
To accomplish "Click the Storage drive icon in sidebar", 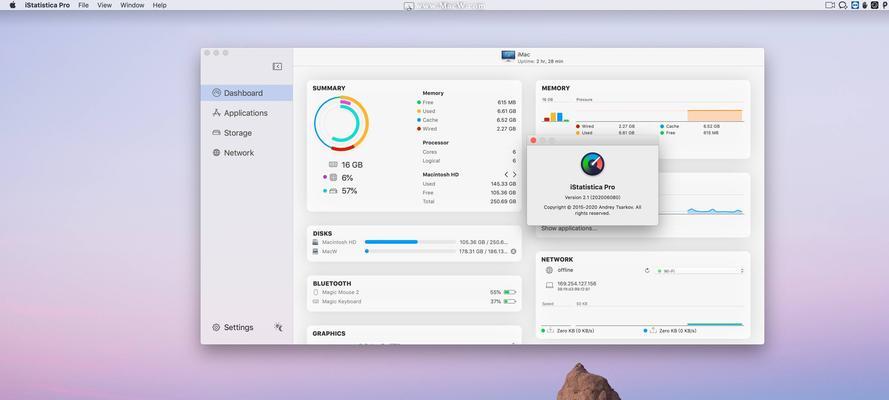I will [216, 133].
